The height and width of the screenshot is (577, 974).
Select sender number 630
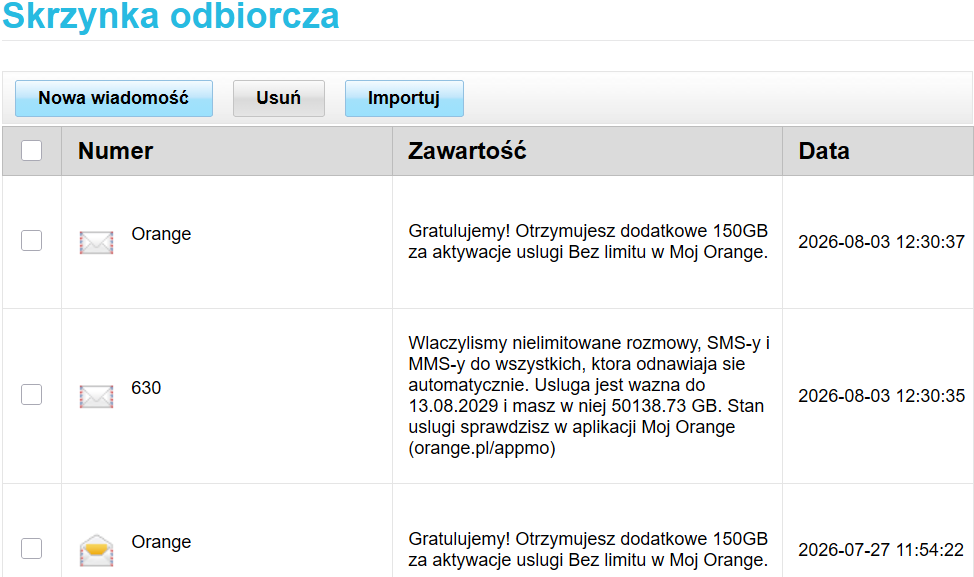click(146, 388)
